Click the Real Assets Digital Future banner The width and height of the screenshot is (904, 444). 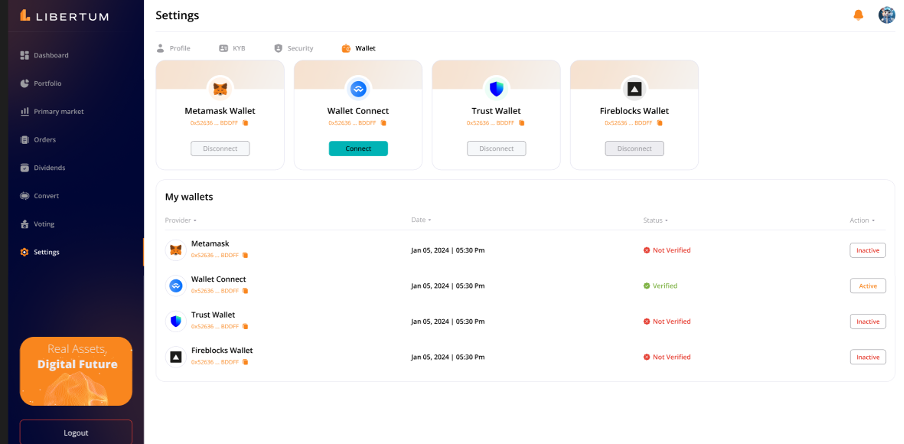coord(76,371)
